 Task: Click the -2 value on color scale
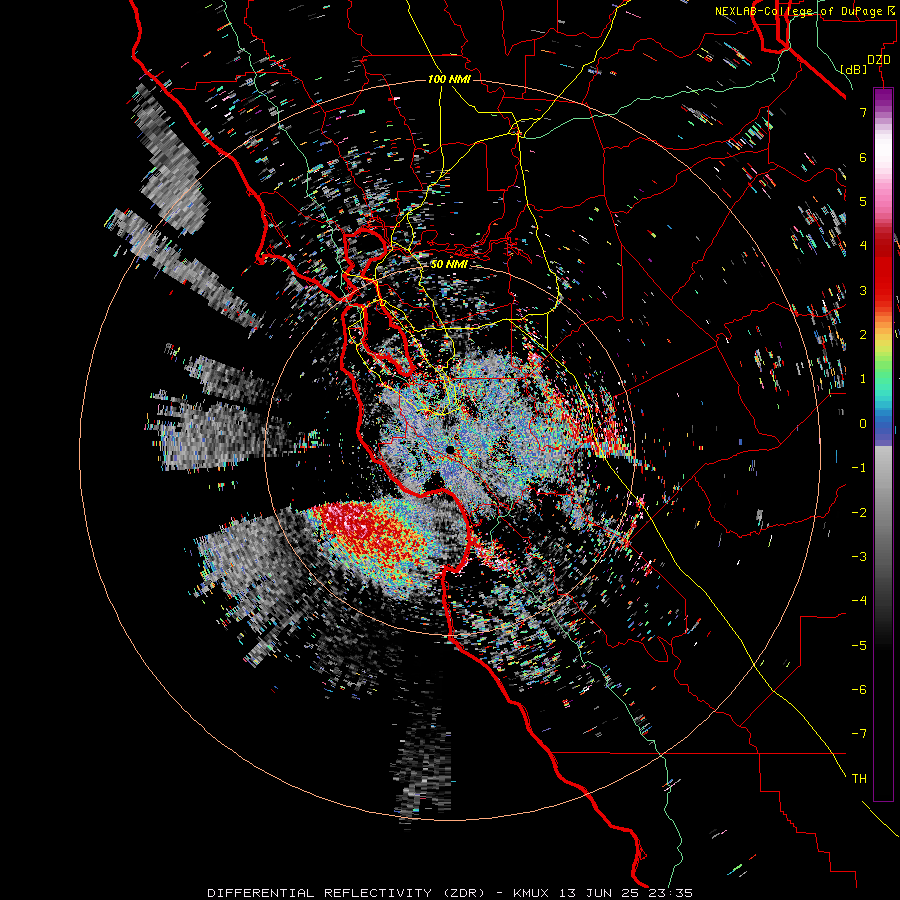[x=859, y=513]
